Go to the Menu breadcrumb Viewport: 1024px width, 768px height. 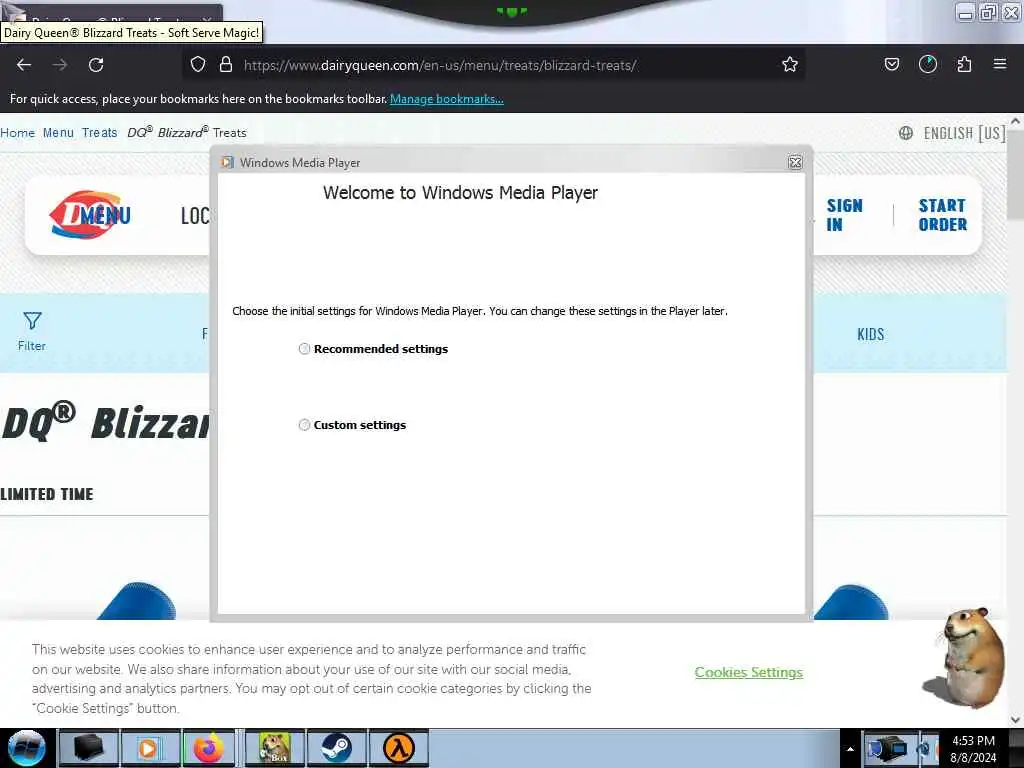point(58,133)
